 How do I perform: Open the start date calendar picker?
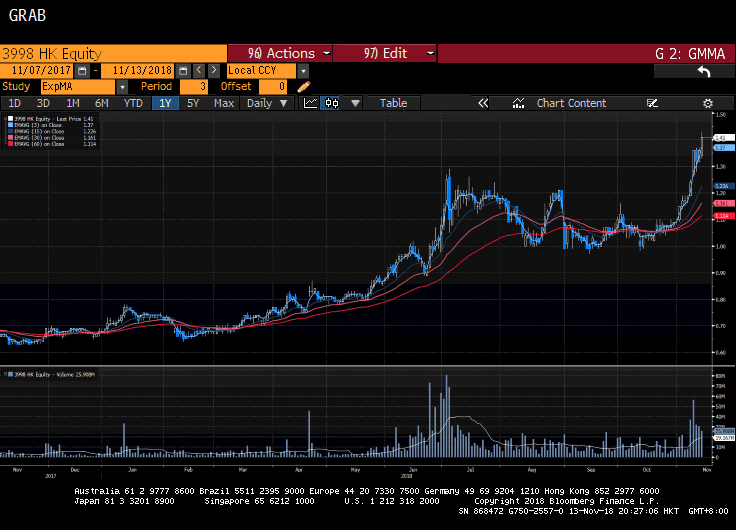[x=82, y=70]
